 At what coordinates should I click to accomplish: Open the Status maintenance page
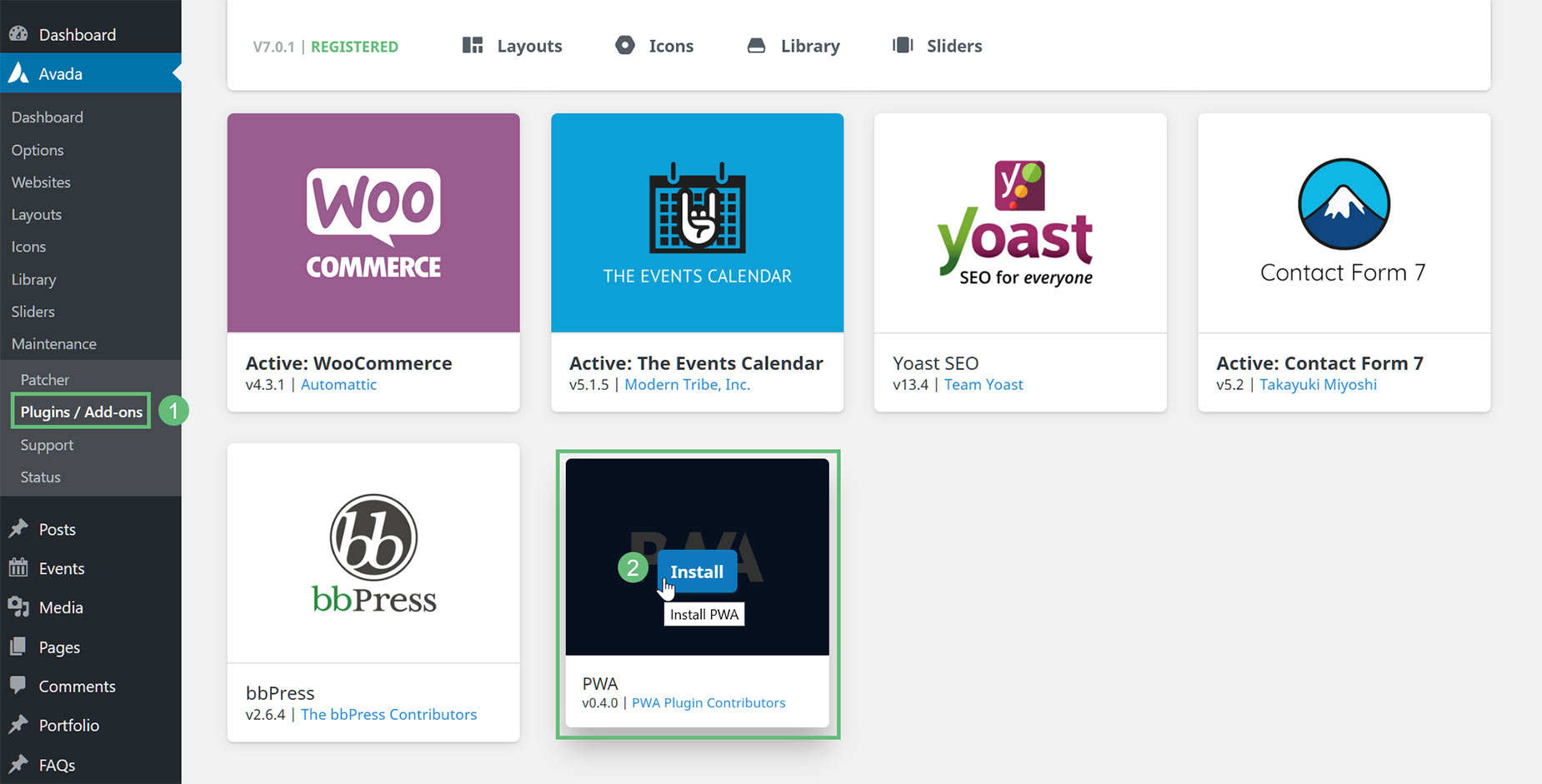point(41,477)
